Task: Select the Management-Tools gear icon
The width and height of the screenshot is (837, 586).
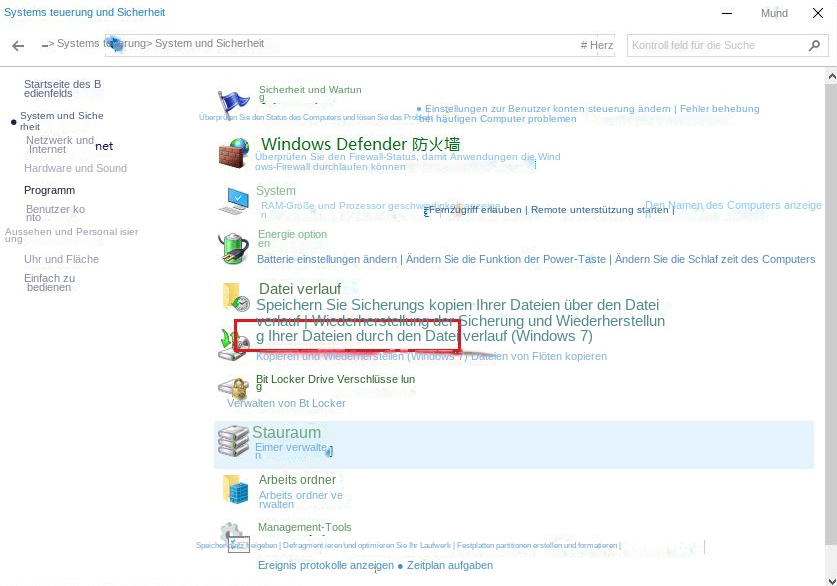Action: 233,535
